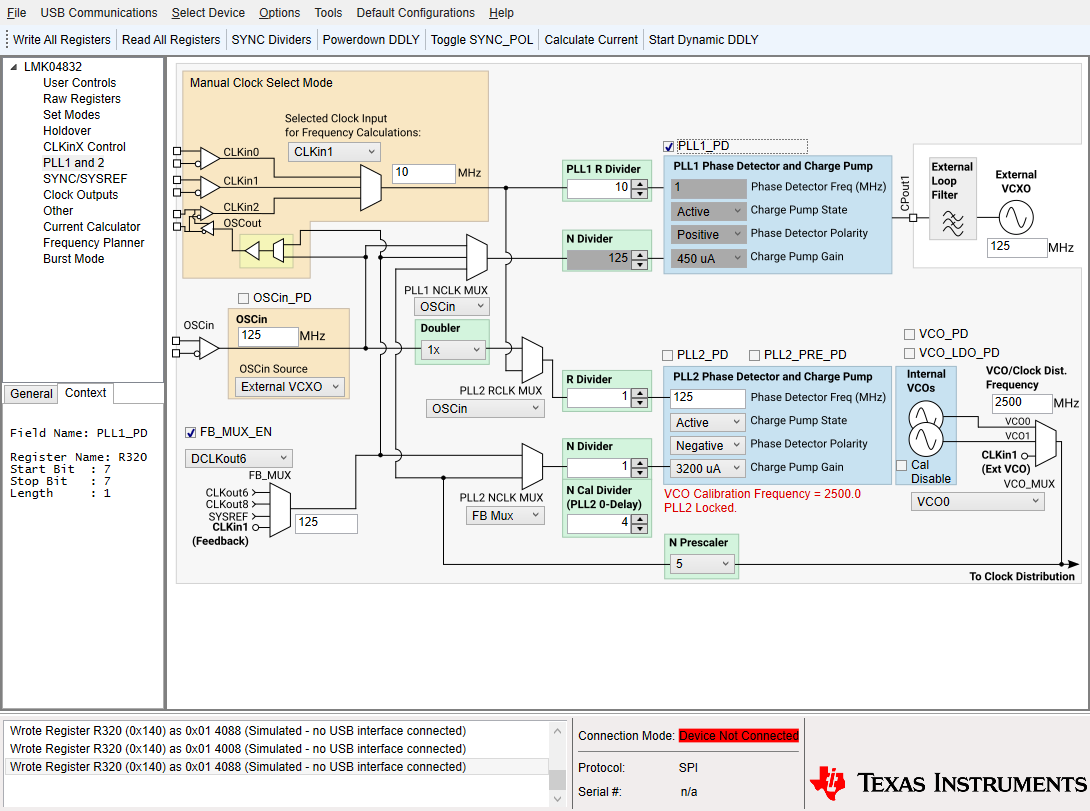Viewport: 1090px width, 811px height.
Task: Enable the OSCin_PD checkbox
Action: (243, 298)
